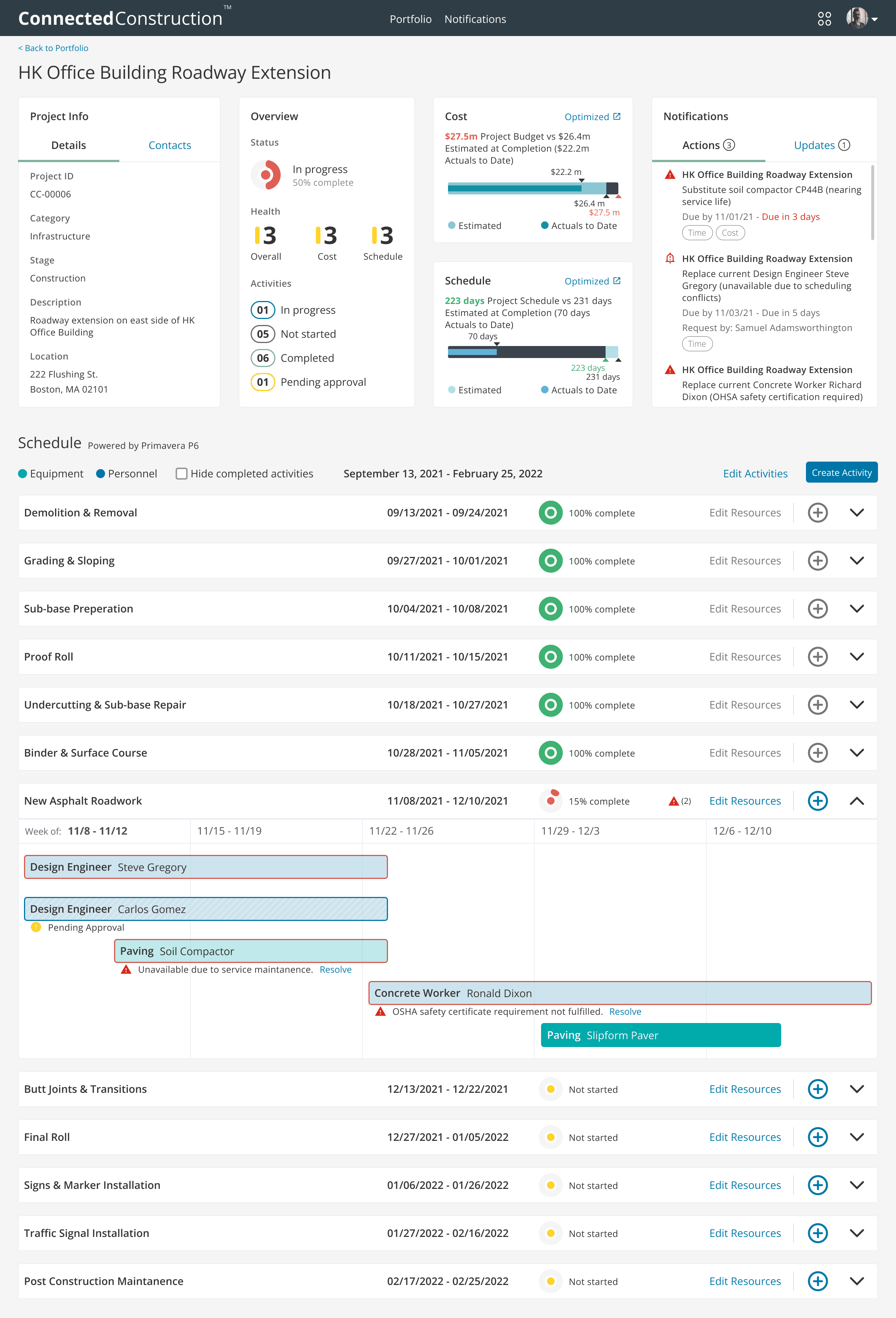
Task: Click the Cost budget progress bar
Action: 532,188
